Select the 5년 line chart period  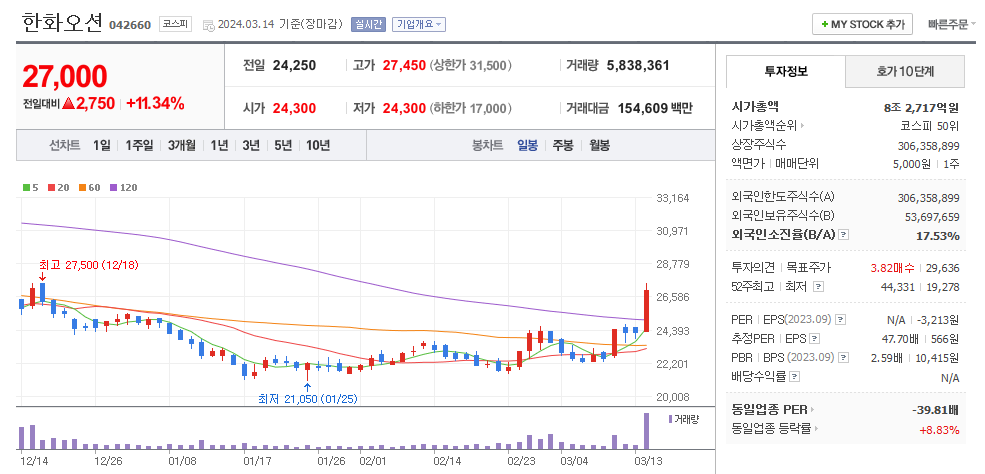point(283,146)
